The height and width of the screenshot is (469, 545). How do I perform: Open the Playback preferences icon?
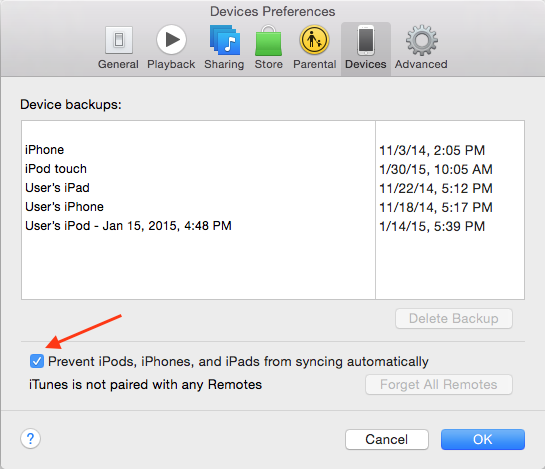click(x=171, y=40)
